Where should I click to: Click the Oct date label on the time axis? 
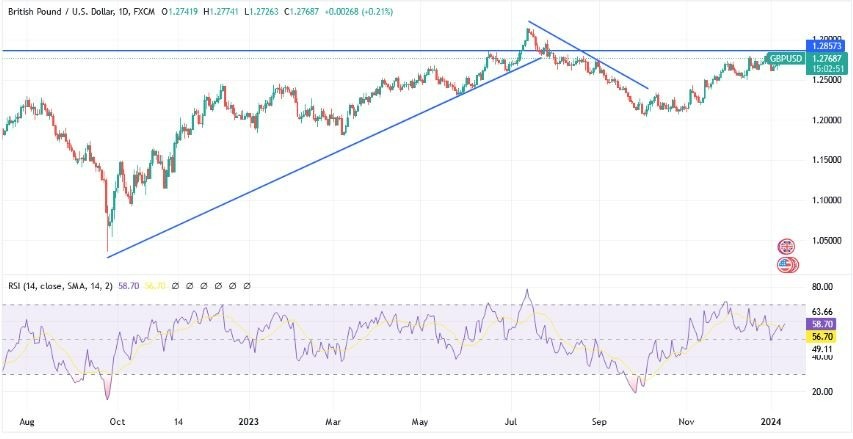coord(117,422)
